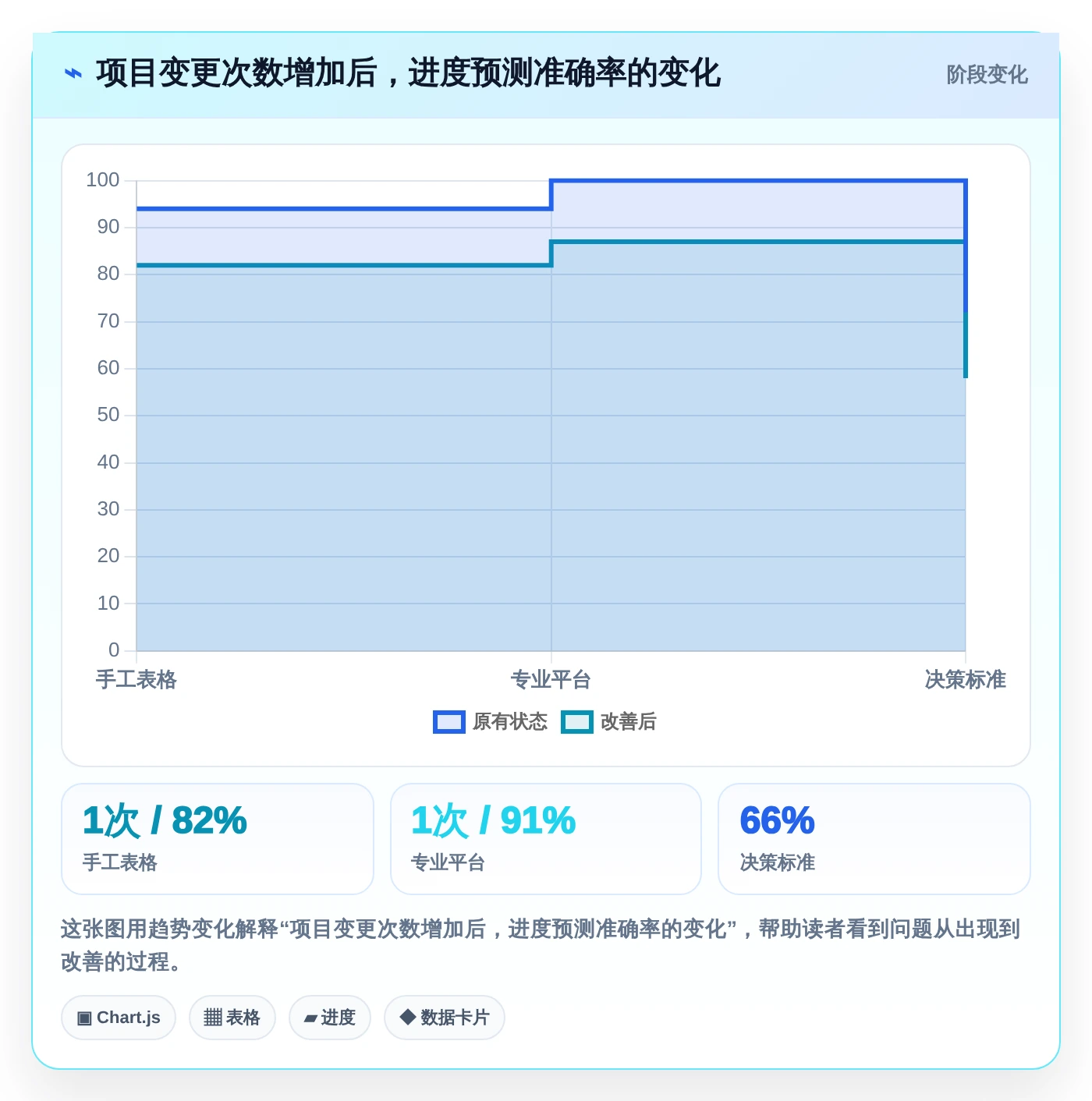Click the 专业平台 x-axis label
1092x1101 pixels.
[551, 680]
